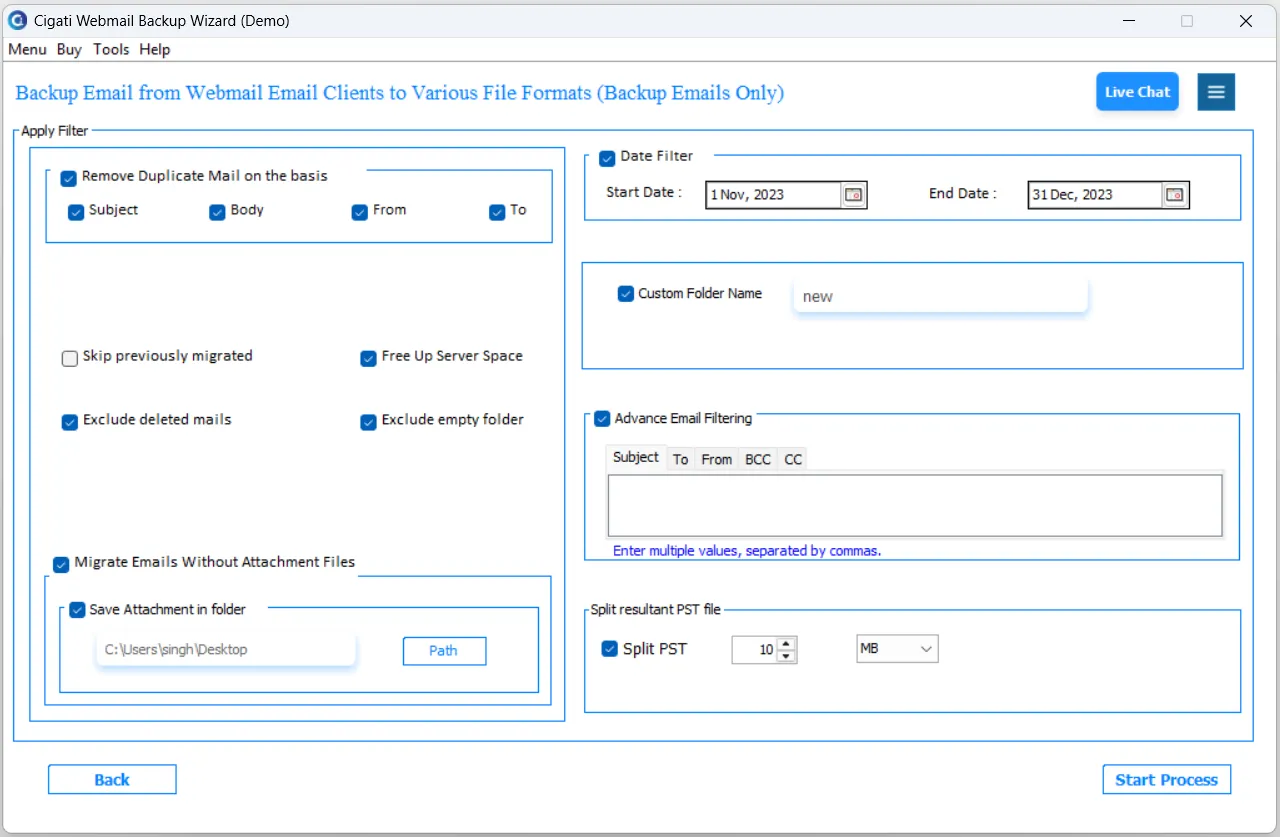Open the hamburger menu icon
Screen dimensions: 1280x837
[x=1216, y=92]
